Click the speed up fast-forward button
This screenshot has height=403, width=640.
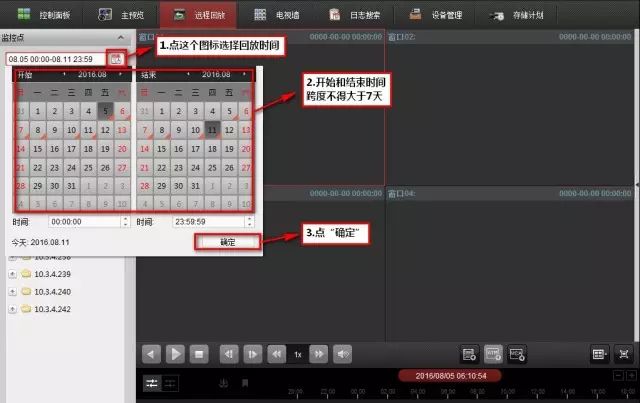(x=318, y=353)
